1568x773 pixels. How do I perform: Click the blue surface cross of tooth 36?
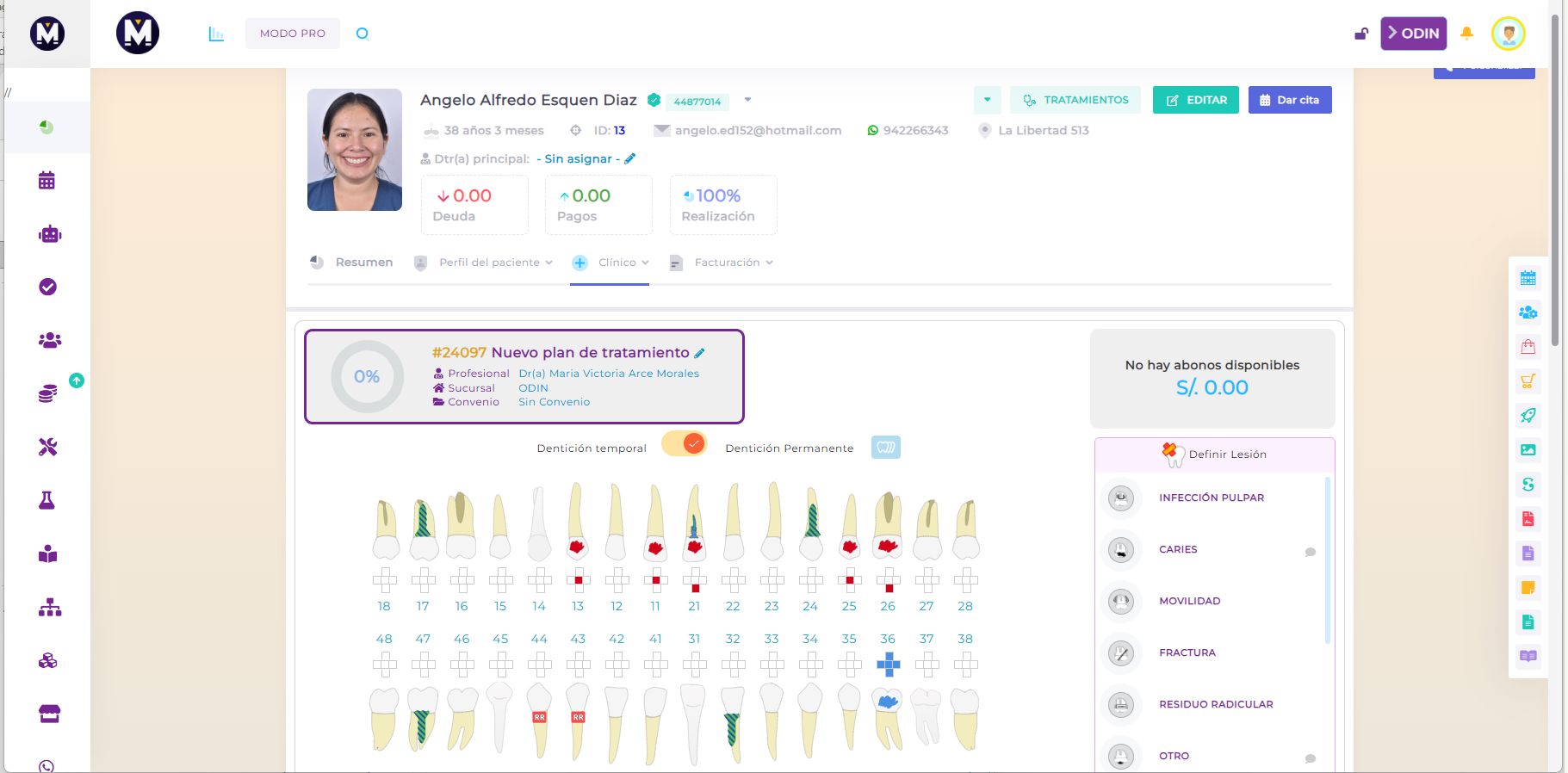click(x=888, y=665)
